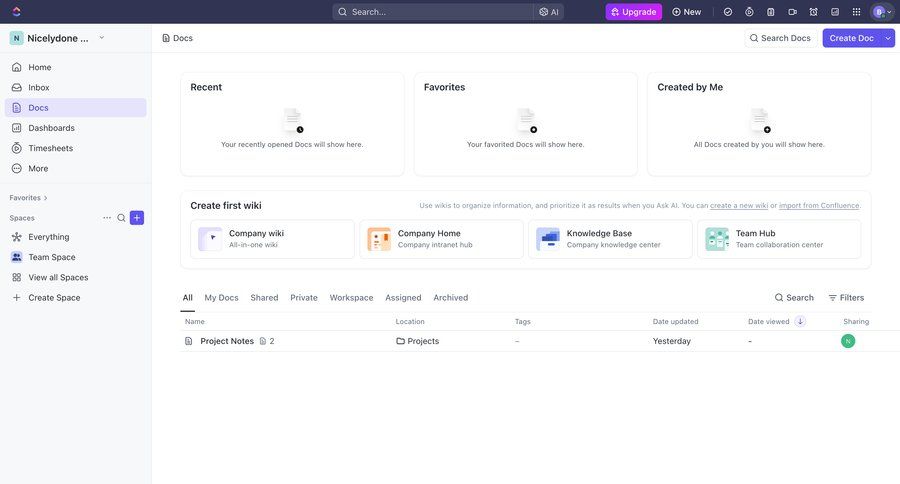Switch to the Private tab
The image size is (900, 484).
click(304, 297)
